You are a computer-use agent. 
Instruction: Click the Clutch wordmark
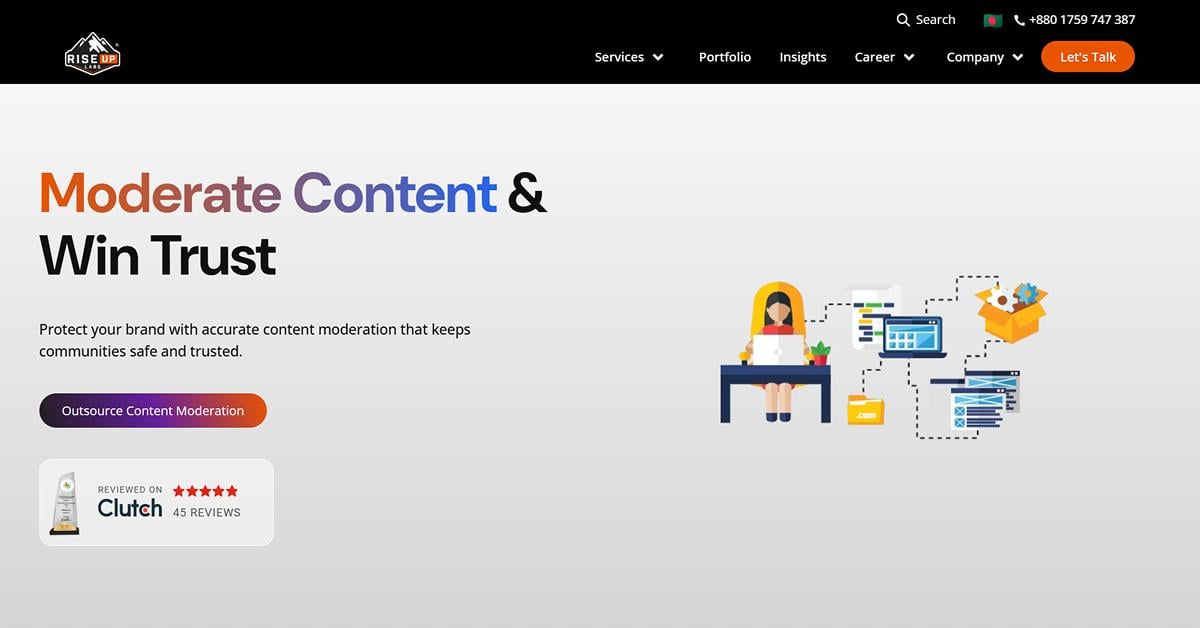pos(130,508)
